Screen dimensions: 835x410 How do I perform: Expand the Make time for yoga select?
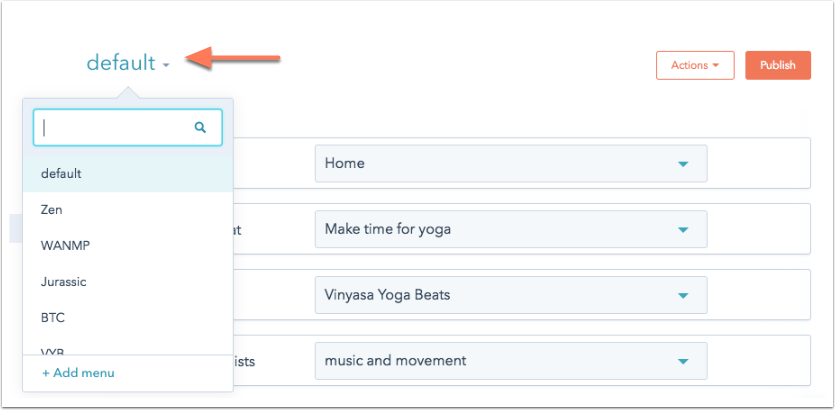tap(511, 229)
